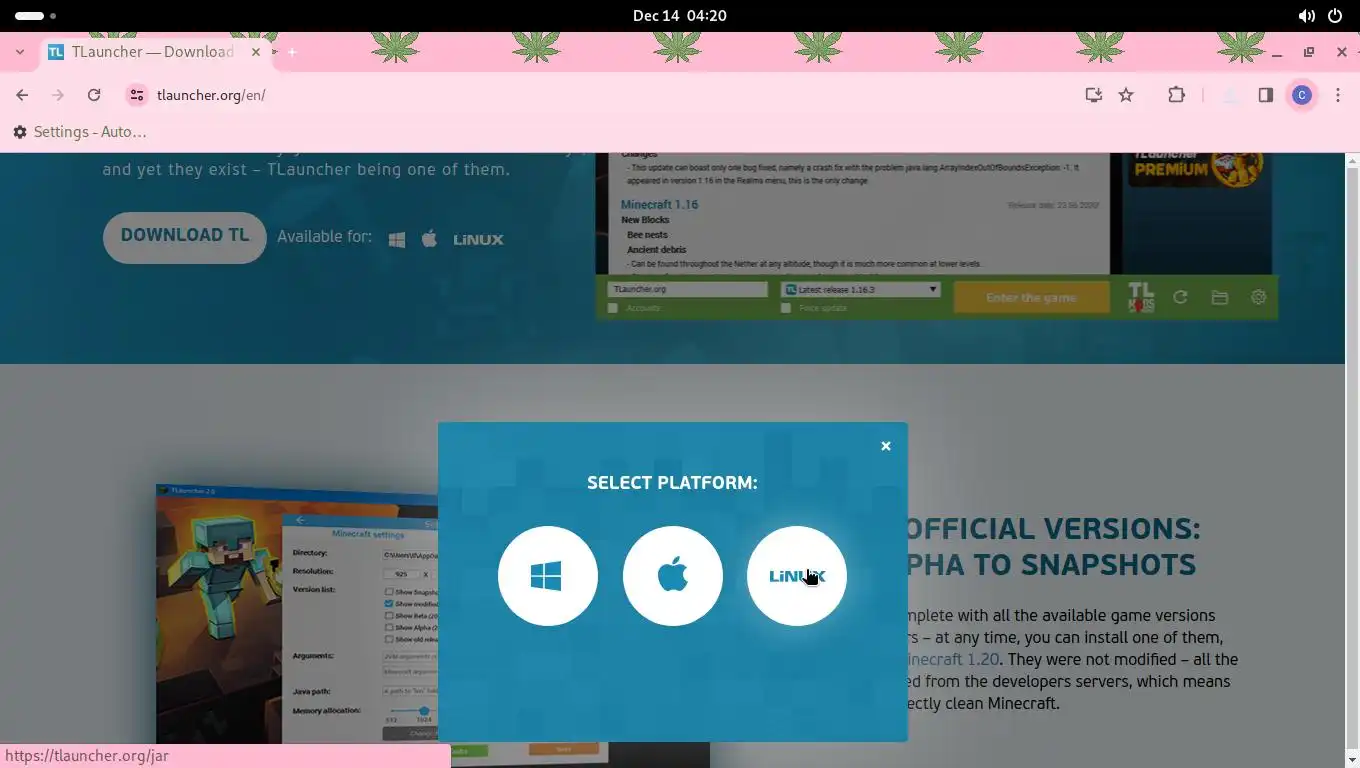Viewport: 1360px width, 768px height.
Task: Click the gear settings icon in launcher bar
Action: click(x=1258, y=297)
